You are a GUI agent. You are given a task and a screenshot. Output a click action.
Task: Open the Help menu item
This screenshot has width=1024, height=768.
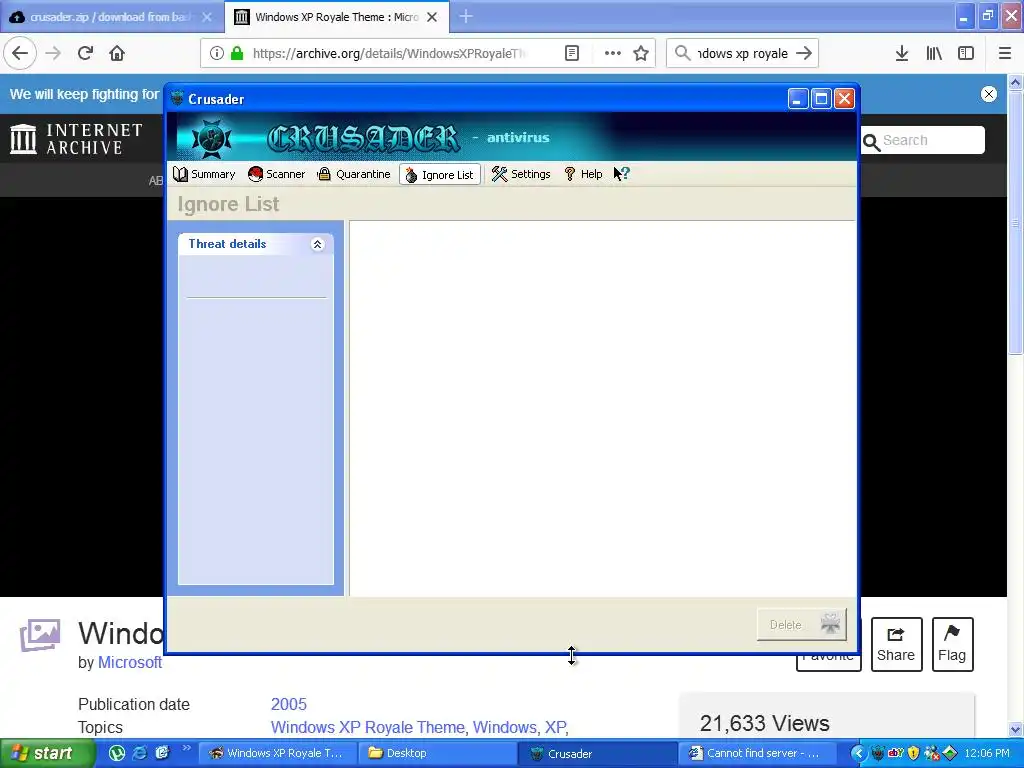tap(583, 174)
